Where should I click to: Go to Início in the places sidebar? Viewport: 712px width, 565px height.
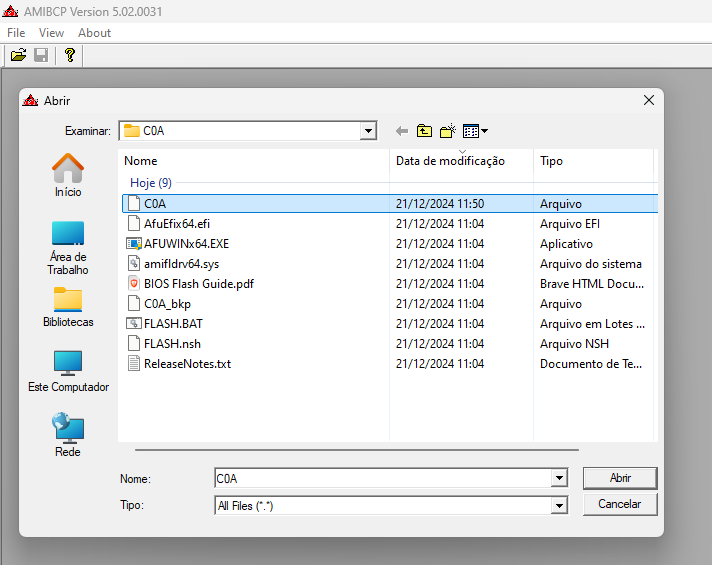(68, 176)
